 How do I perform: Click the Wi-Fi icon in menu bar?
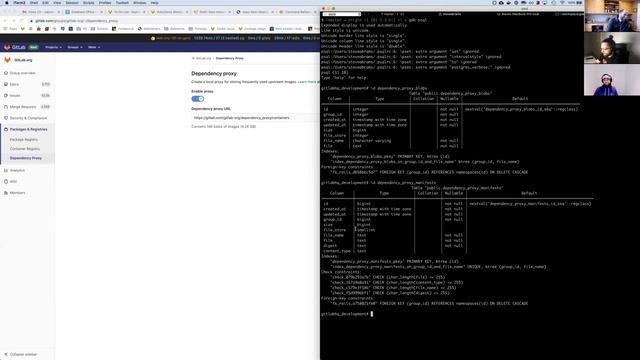pyautogui.click(x=562, y=3)
